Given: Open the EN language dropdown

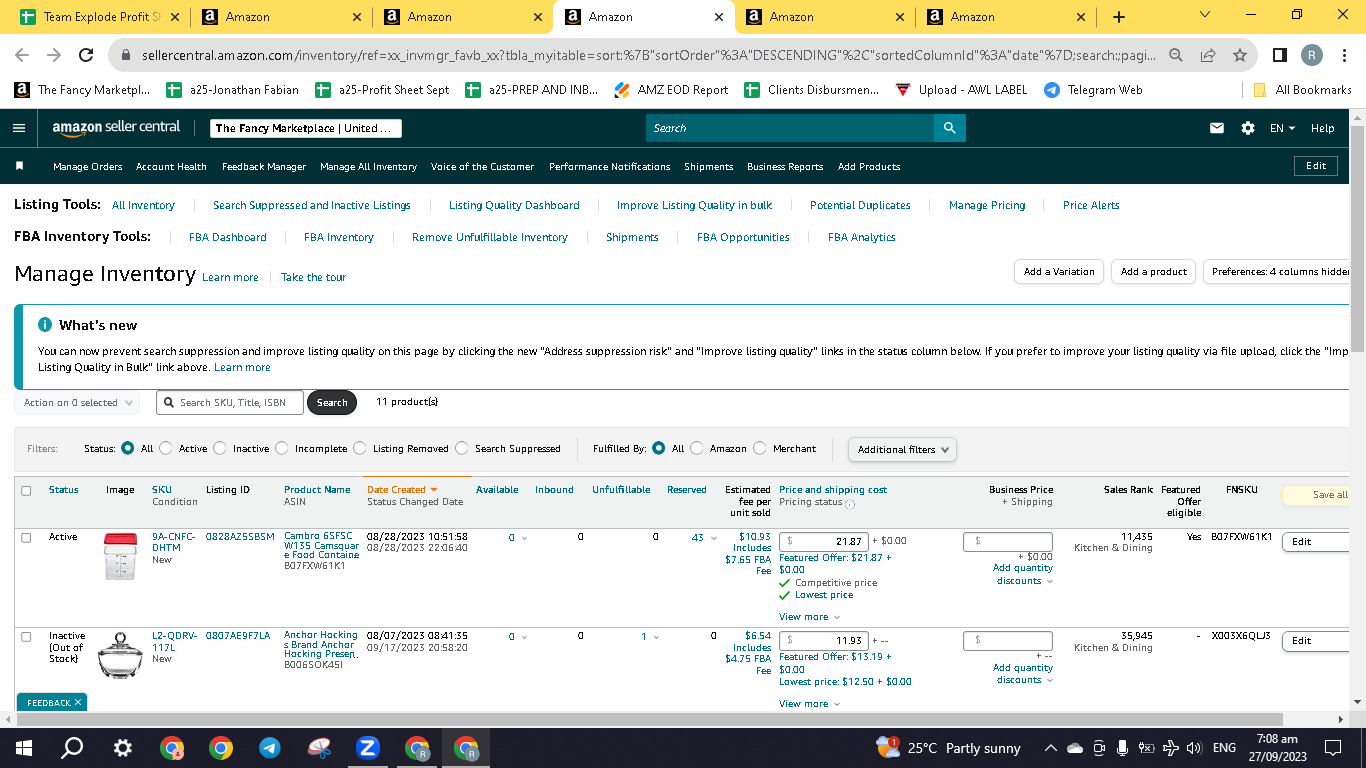Looking at the screenshot, I should tap(1282, 128).
